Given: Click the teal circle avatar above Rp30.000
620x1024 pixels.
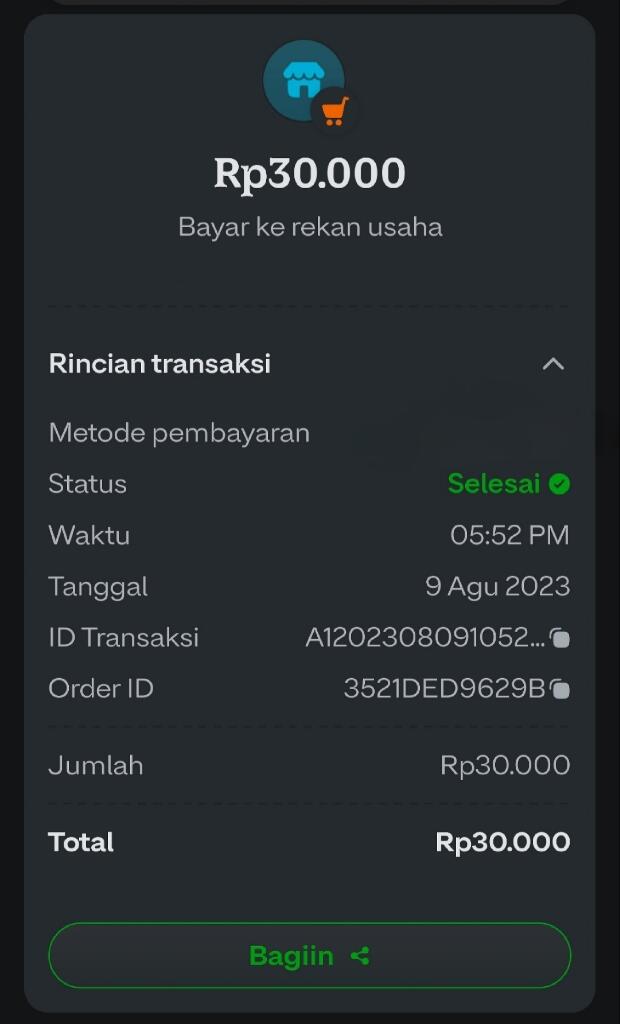Looking at the screenshot, I should (303, 78).
